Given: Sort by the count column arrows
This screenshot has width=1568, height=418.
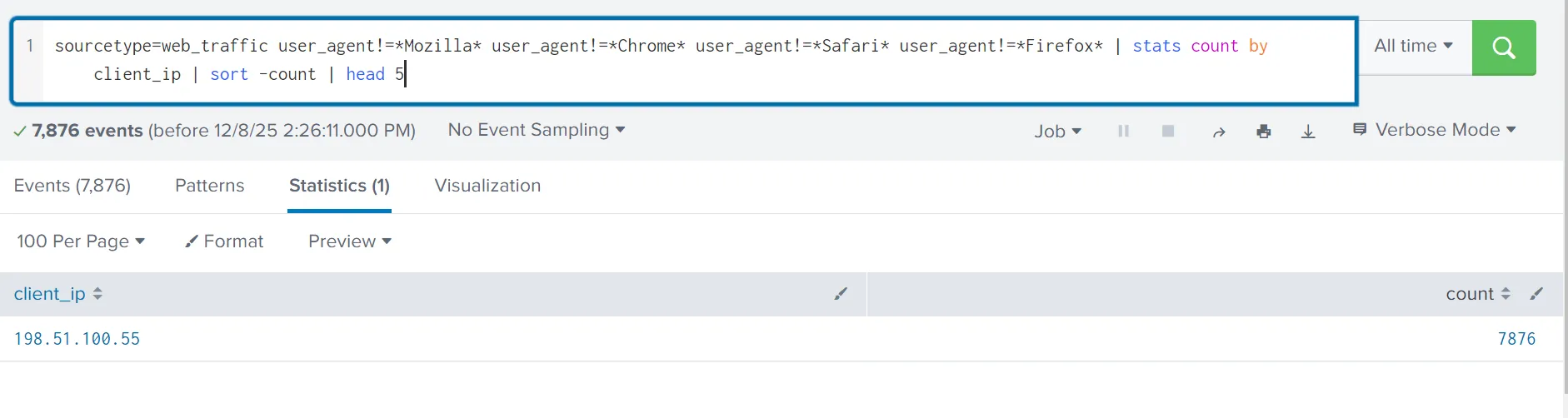Looking at the screenshot, I should point(1505,294).
